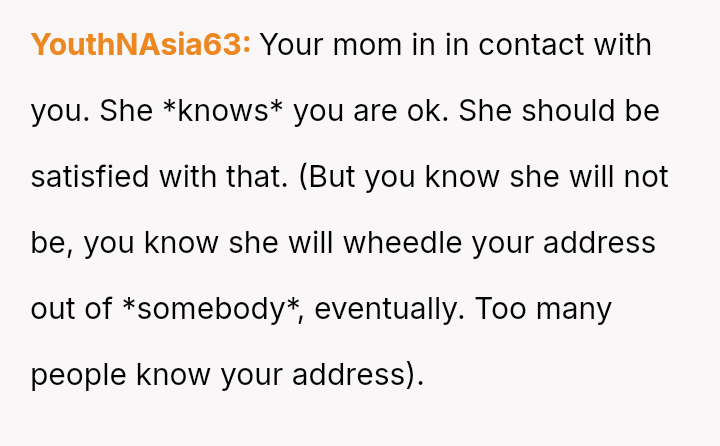Screen dimensions: 720x446
Task: Click the word "that" in the third line
Action: [x=260, y=177]
